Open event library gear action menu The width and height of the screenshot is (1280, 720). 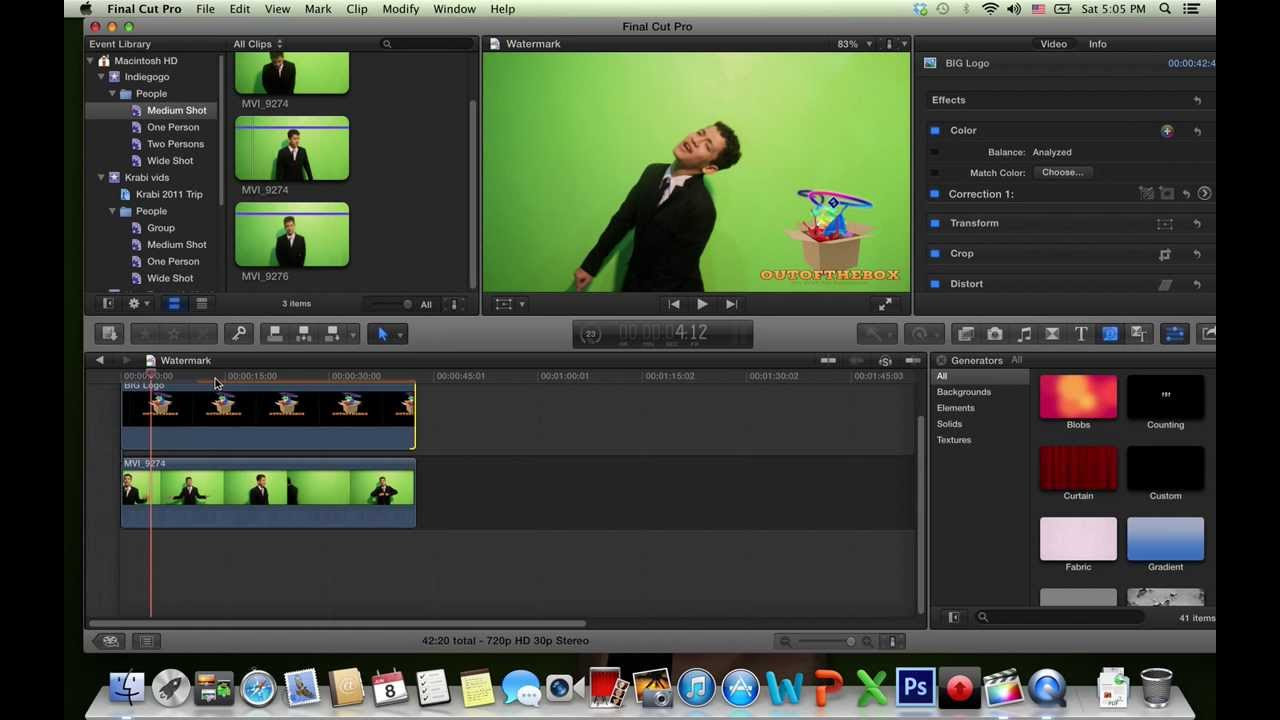(138, 304)
